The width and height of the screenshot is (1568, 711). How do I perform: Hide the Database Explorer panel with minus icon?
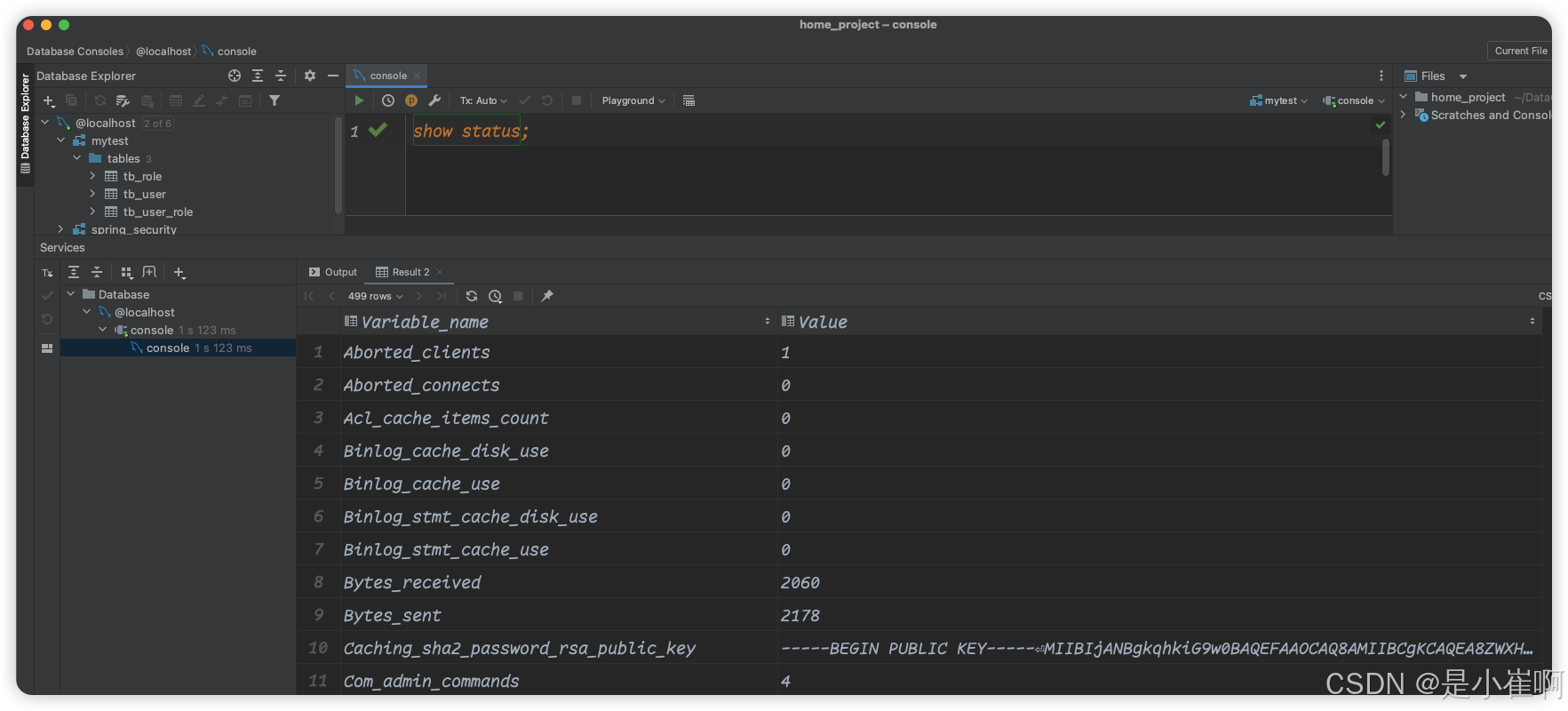333,76
